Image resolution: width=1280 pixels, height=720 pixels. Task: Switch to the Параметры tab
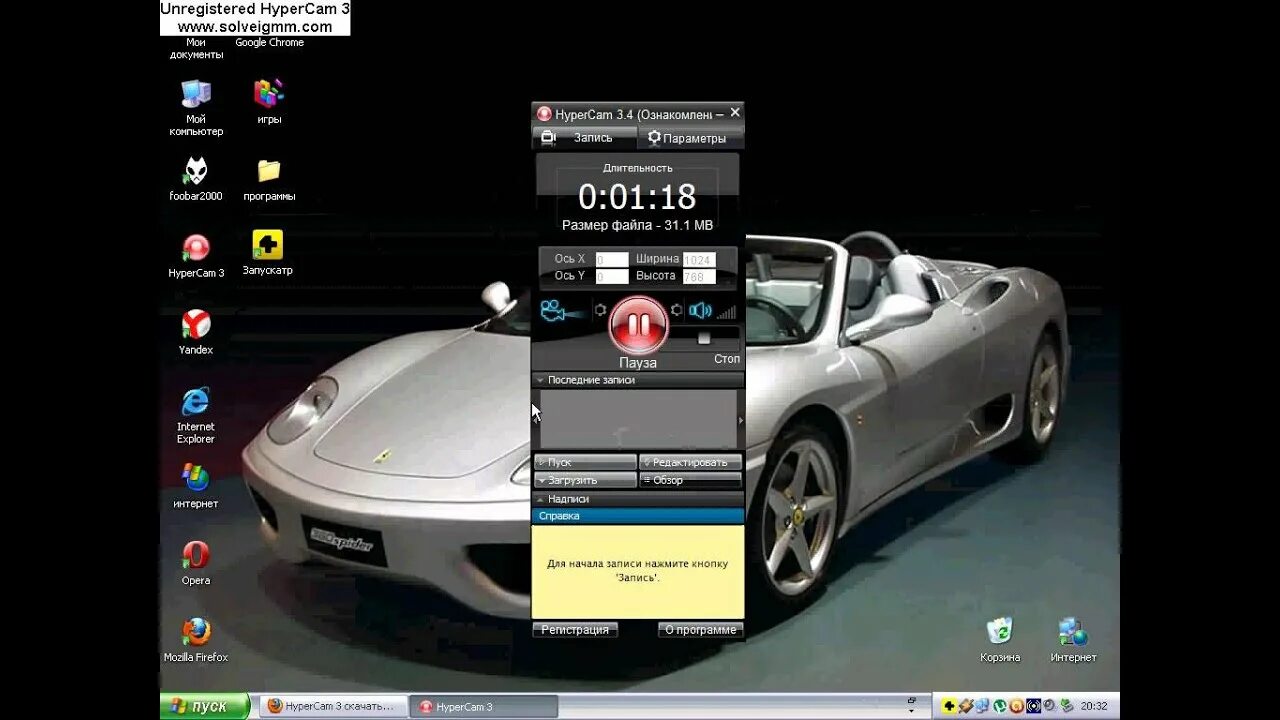[x=690, y=138]
